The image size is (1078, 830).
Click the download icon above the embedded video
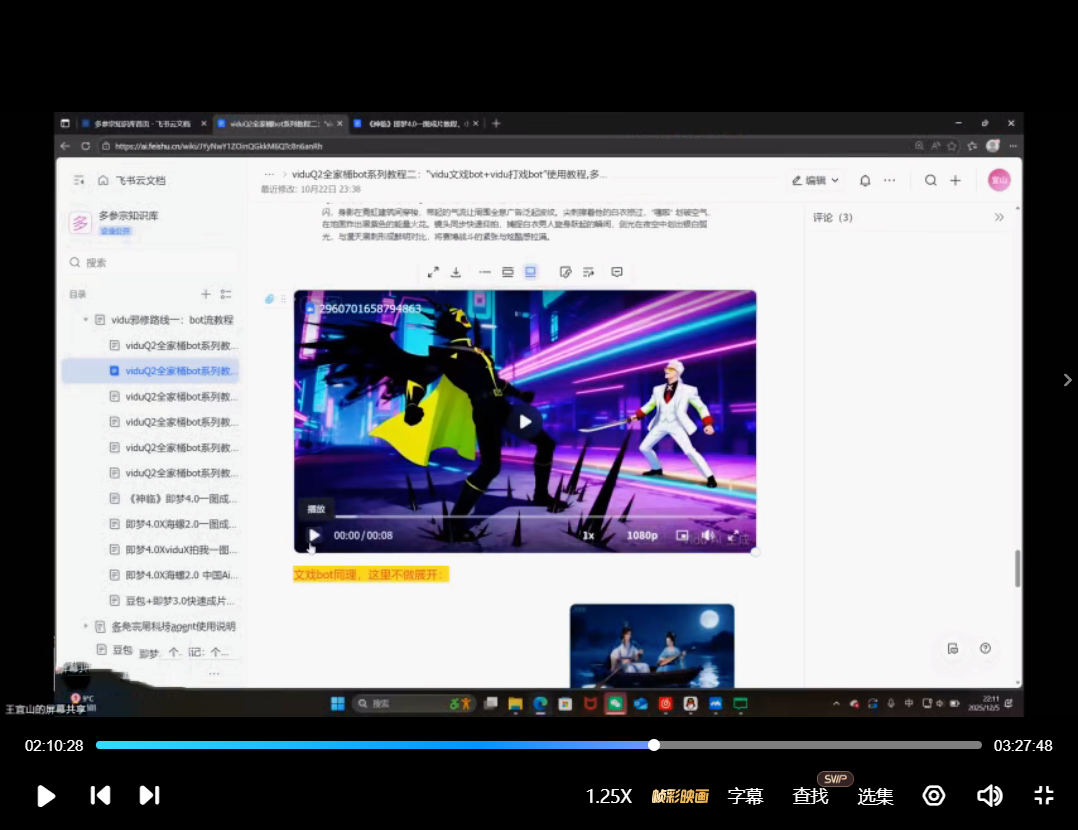(x=456, y=272)
